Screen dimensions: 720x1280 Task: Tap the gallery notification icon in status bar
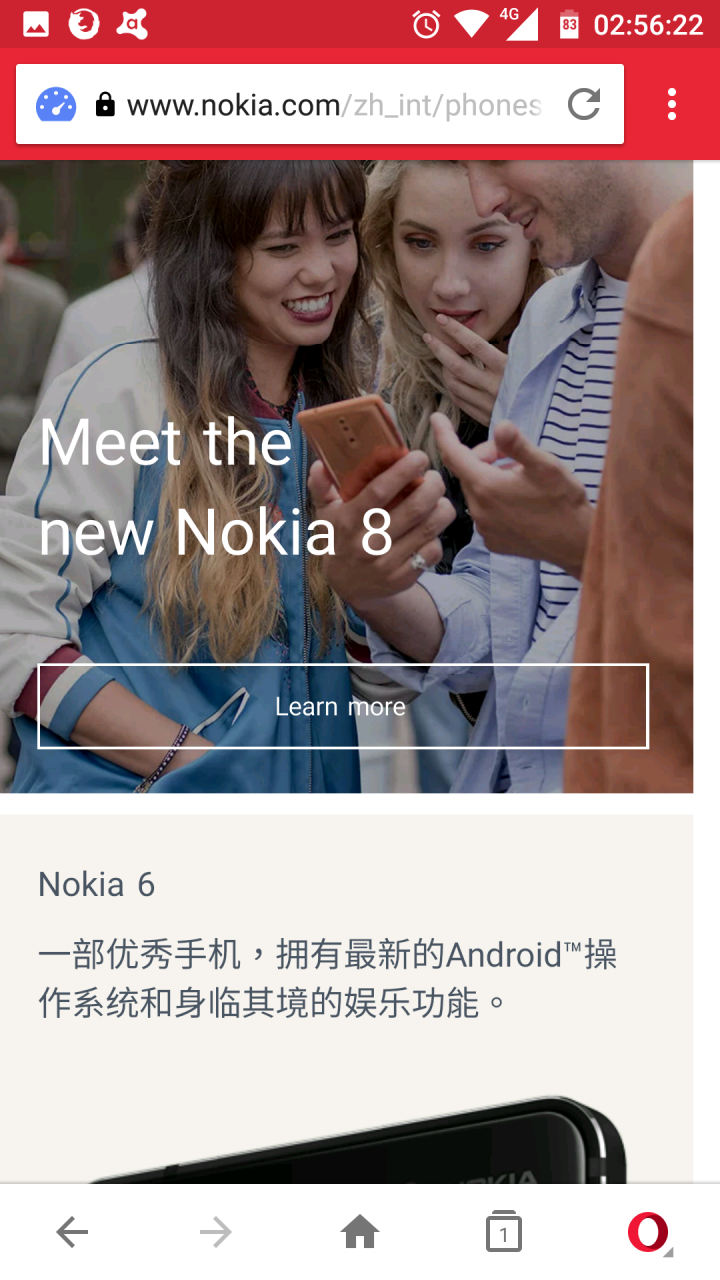pyautogui.click(x=36, y=25)
